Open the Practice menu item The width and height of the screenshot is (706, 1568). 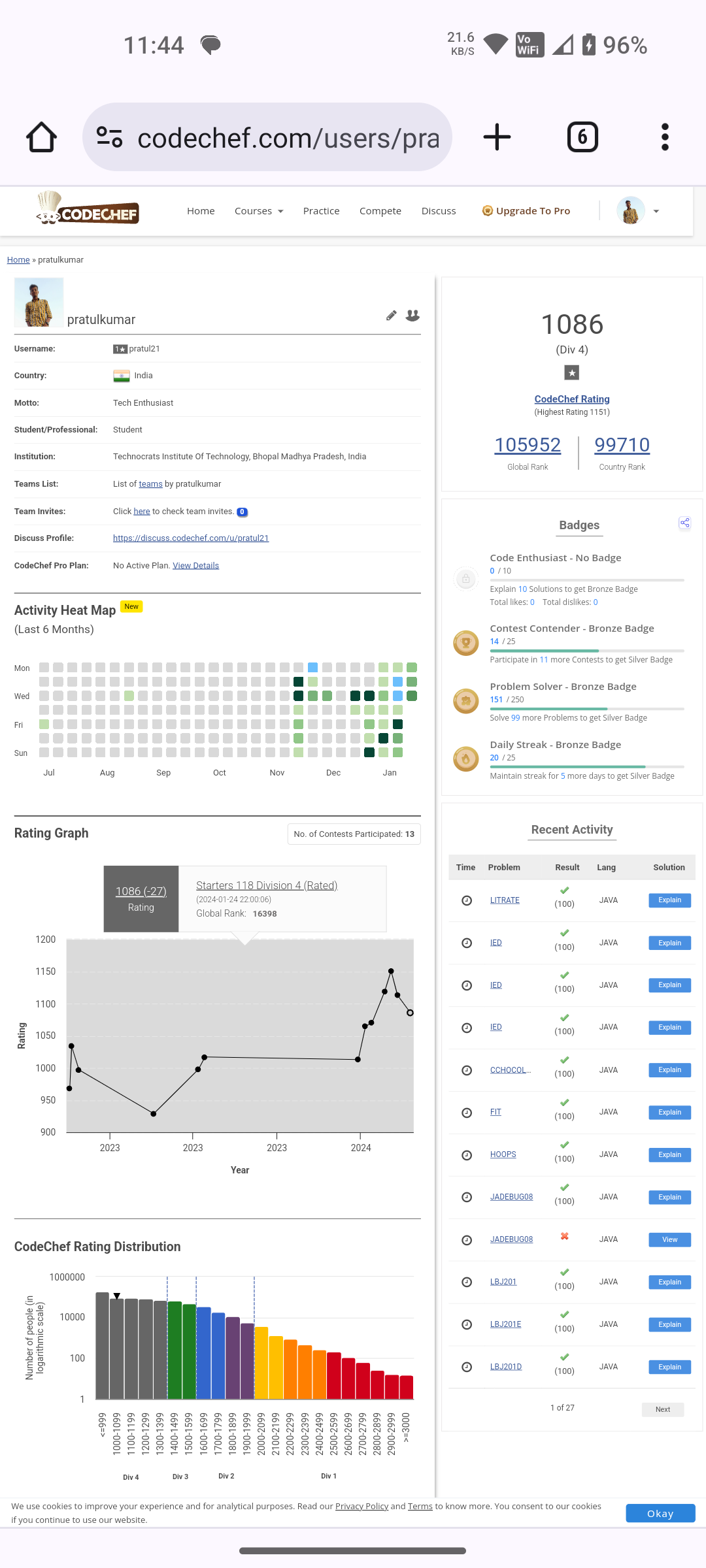(321, 211)
